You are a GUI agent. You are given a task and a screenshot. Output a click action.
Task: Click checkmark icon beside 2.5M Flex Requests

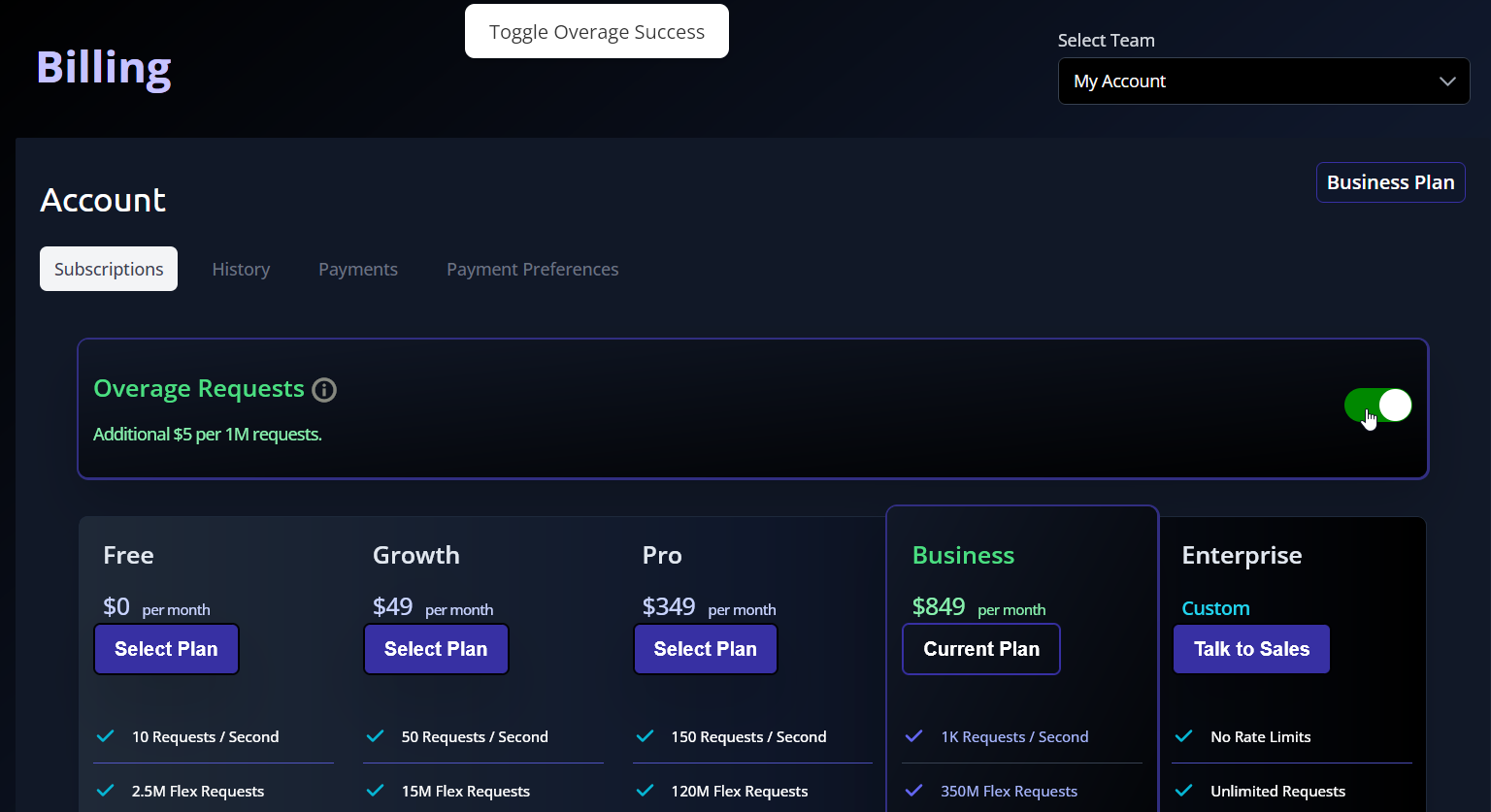pos(105,791)
